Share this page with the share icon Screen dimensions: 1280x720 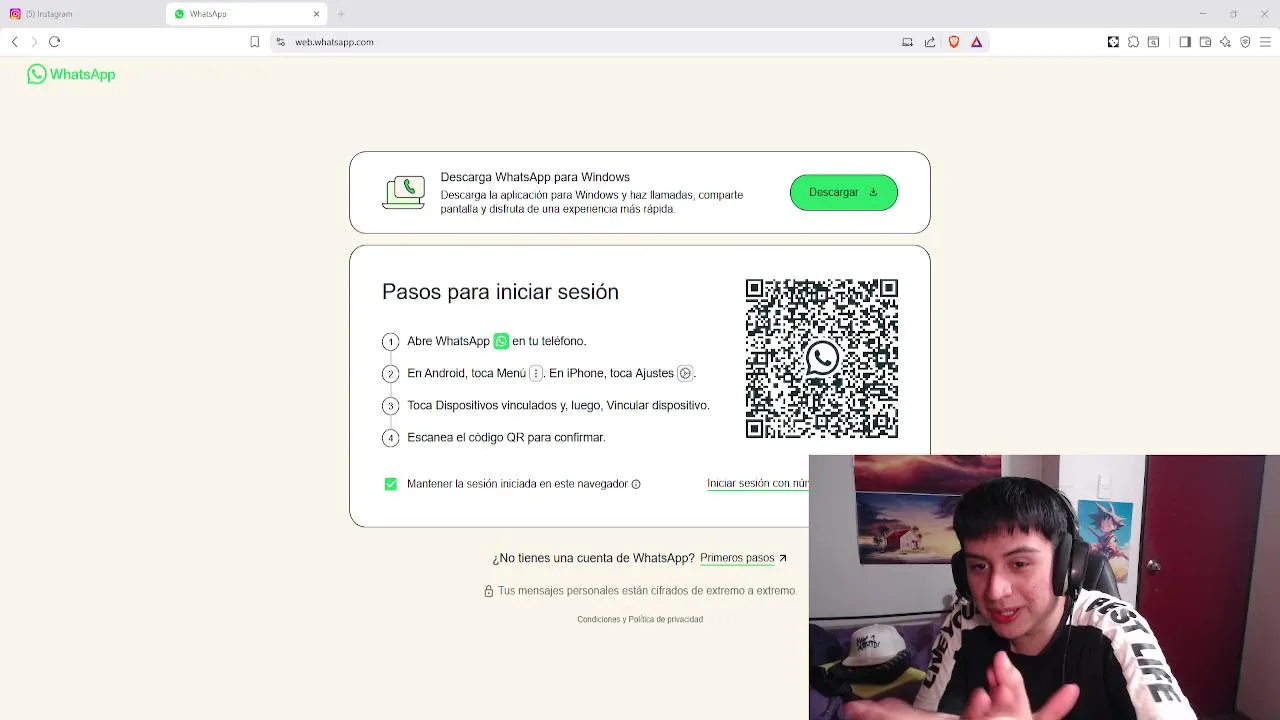click(930, 42)
